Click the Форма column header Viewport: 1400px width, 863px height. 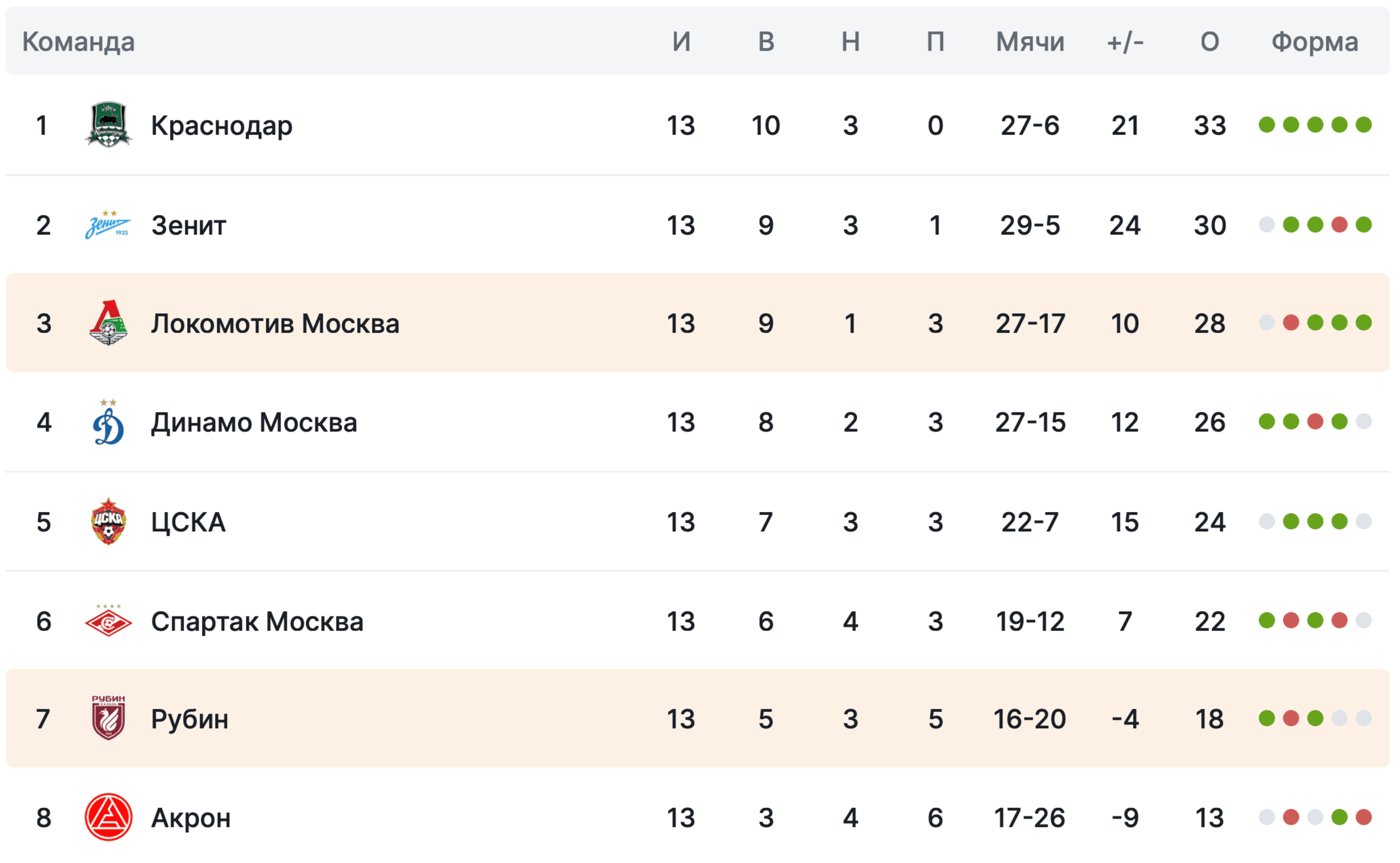coord(1315,42)
